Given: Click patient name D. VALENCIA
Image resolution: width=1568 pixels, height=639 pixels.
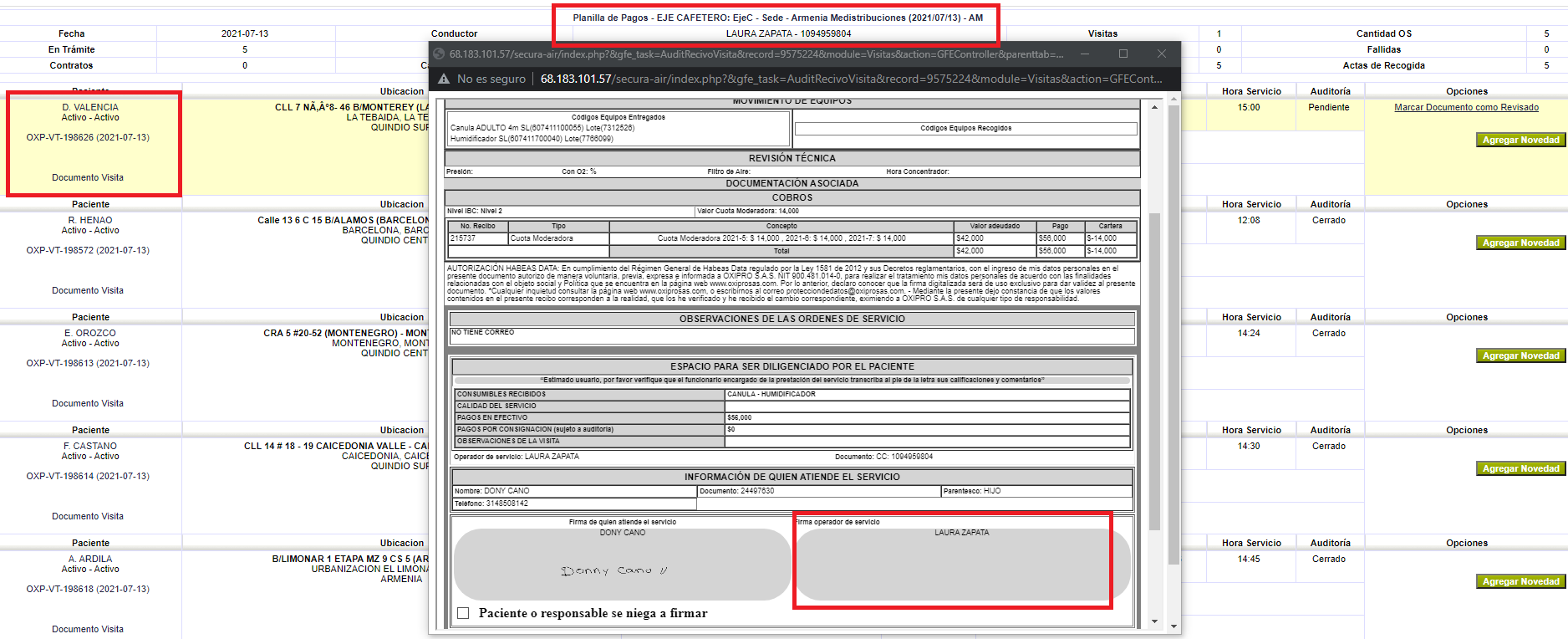Looking at the screenshot, I should tap(90, 107).
